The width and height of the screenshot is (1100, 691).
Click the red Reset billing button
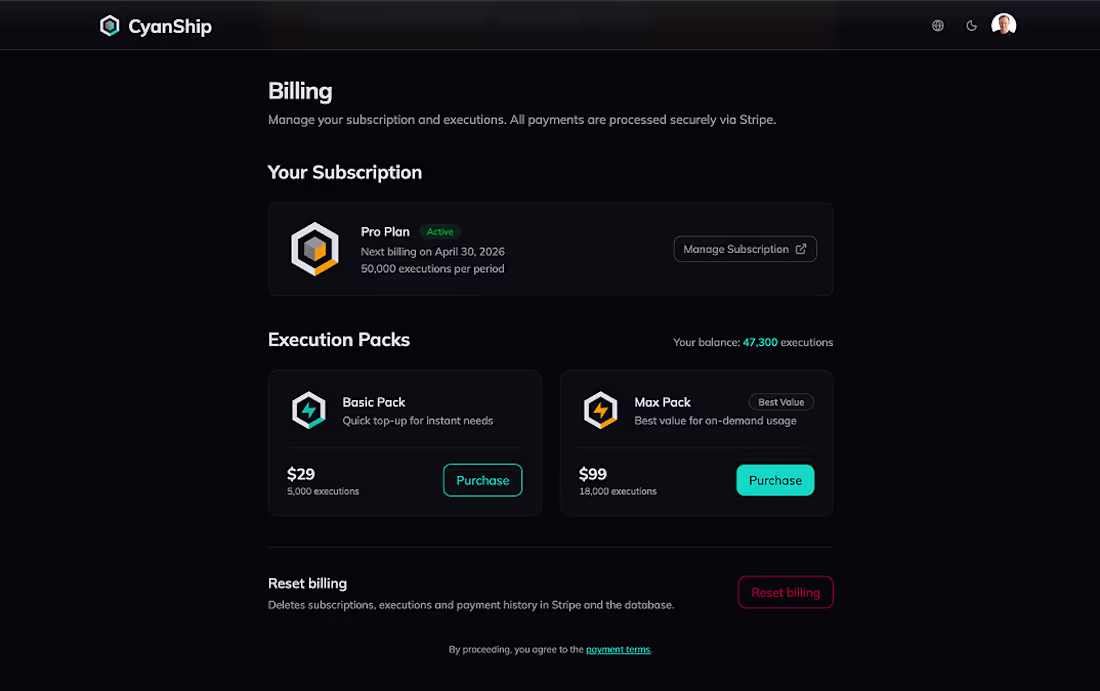pos(786,592)
